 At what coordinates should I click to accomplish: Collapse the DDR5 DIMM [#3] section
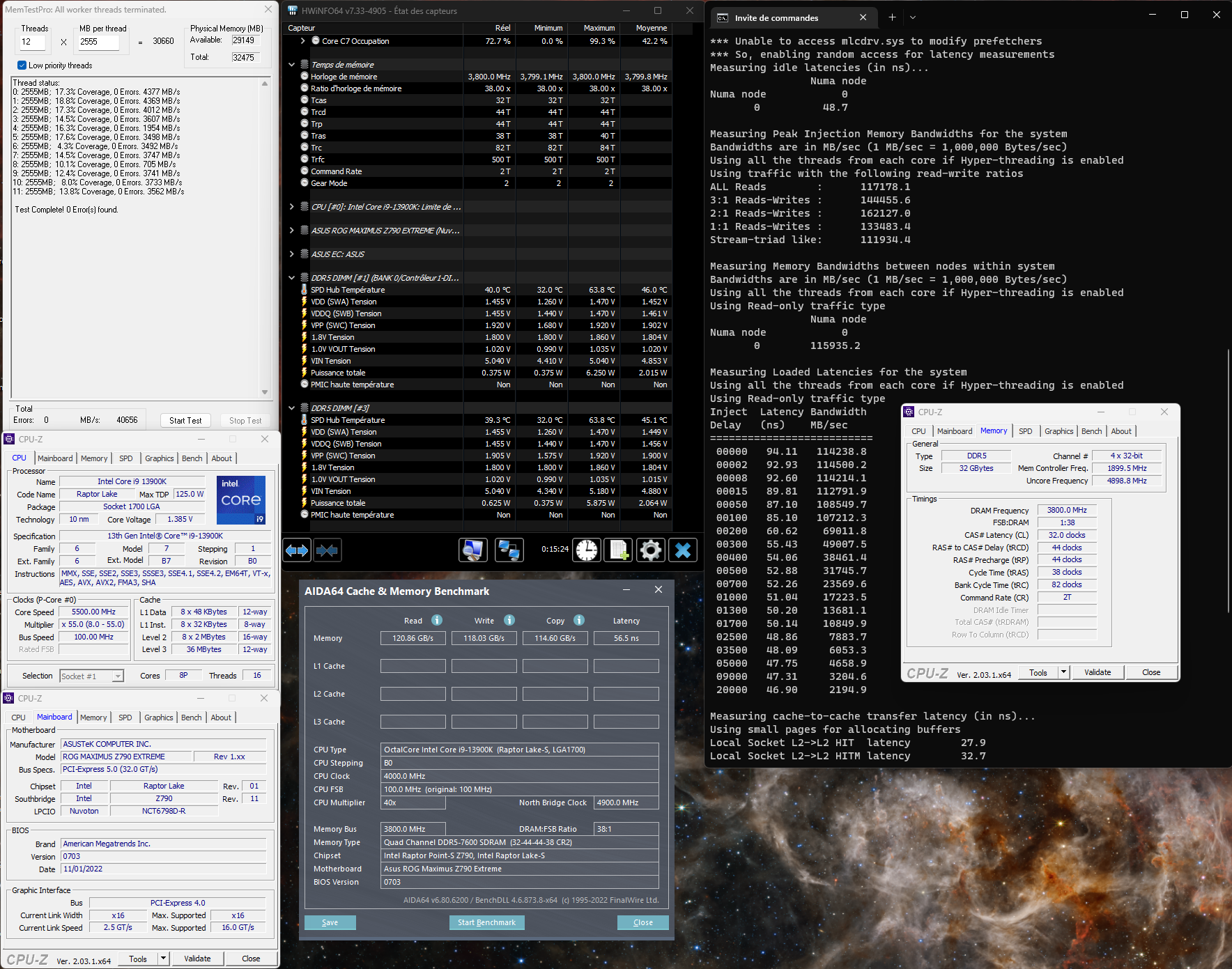292,408
